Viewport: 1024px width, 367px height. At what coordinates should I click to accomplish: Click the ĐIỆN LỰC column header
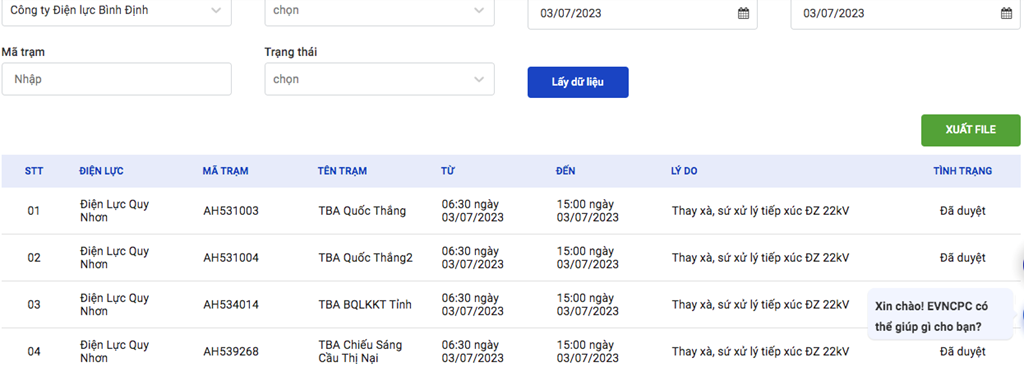click(101, 171)
